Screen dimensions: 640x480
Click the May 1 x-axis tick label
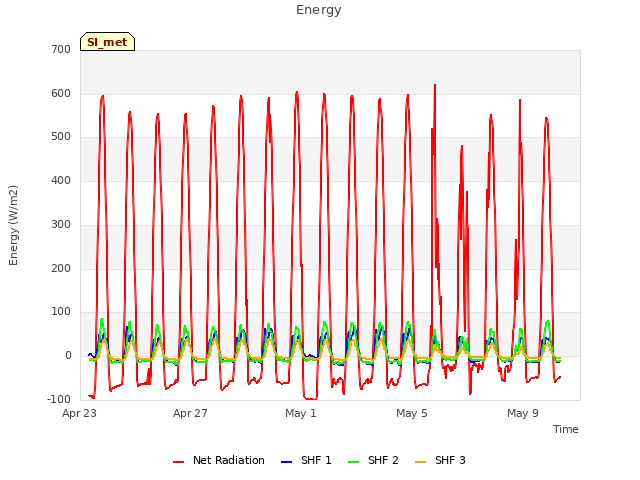click(301, 413)
